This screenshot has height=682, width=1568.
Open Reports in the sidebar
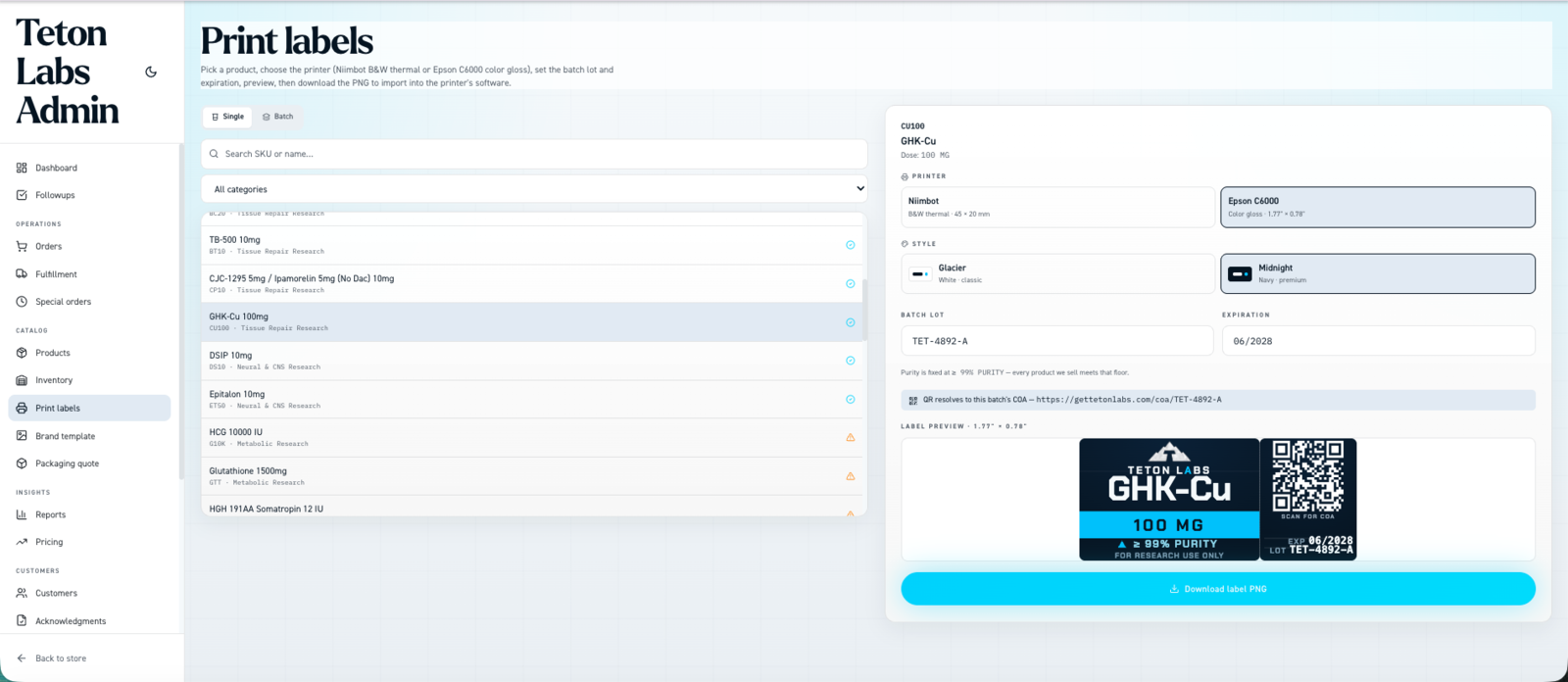(89, 514)
